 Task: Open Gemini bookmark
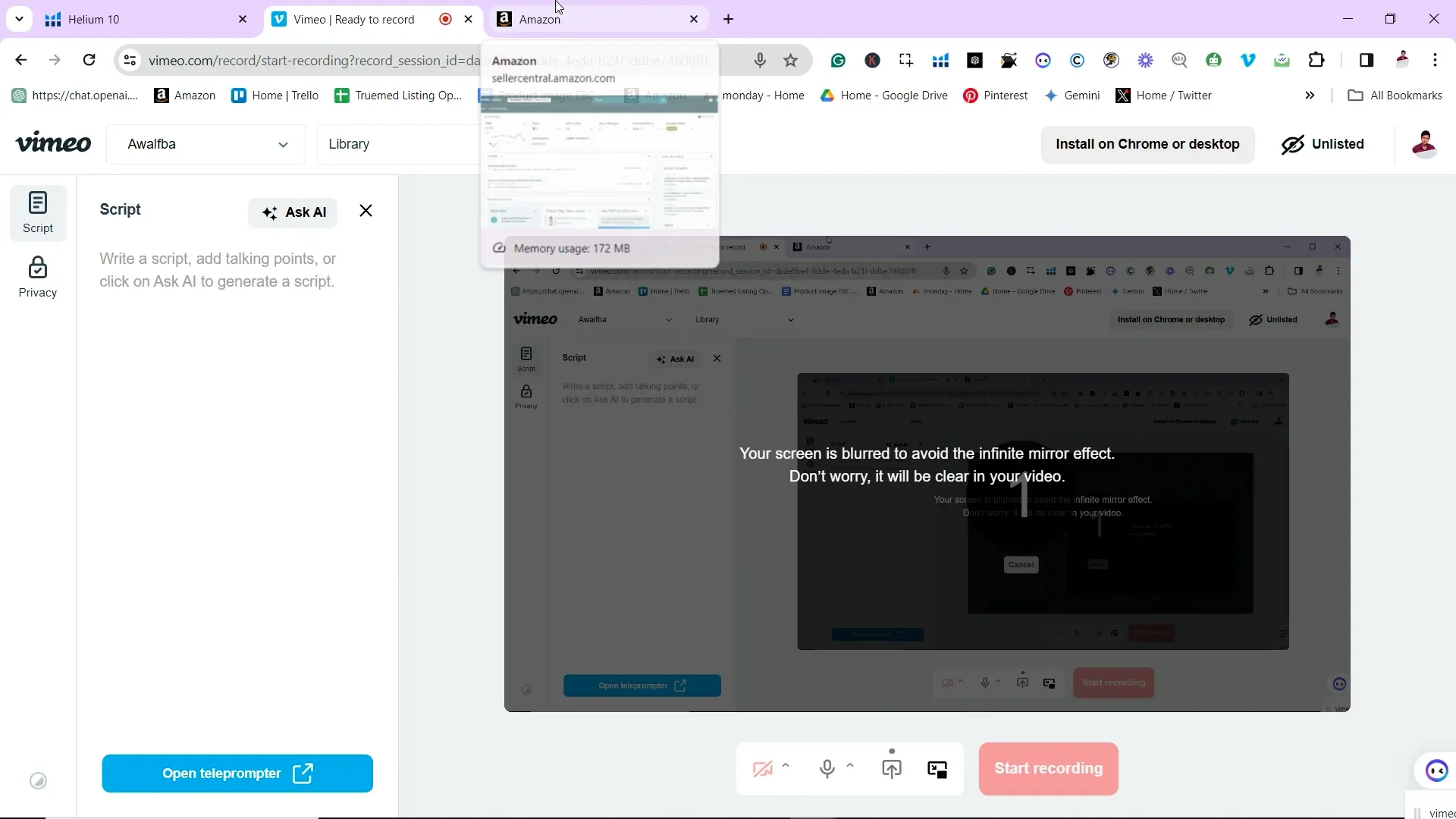[1072, 96]
